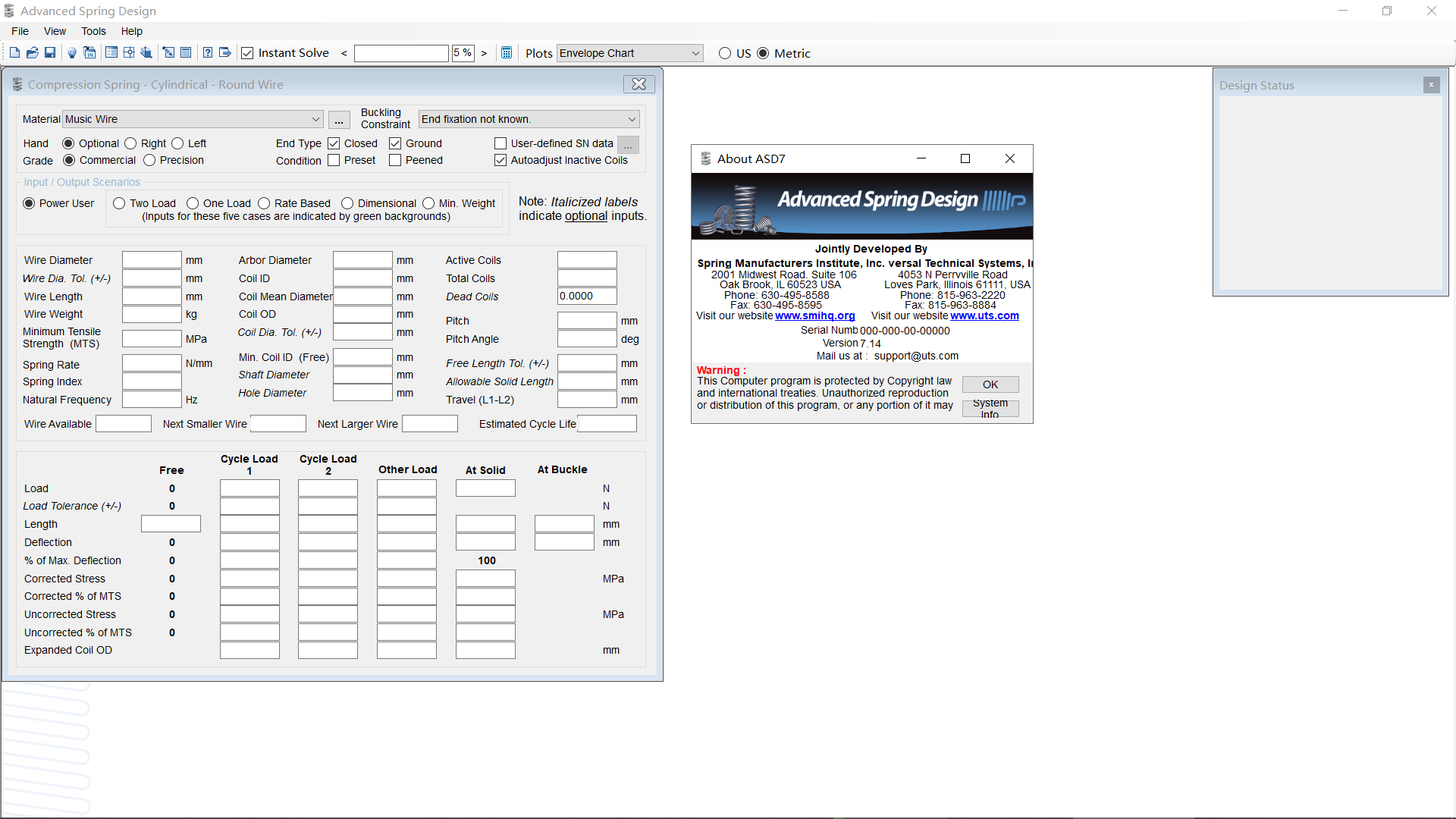Viewport: 1456px width, 819px height.
Task: Select the Precision grade radio button
Action: tap(149, 160)
